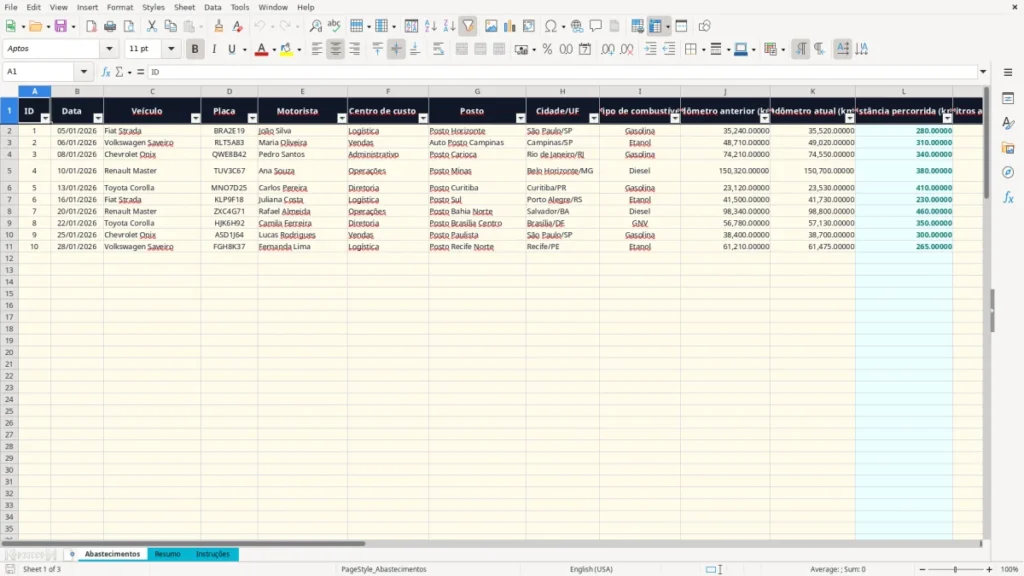Screen dimensions: 1024x576
Task: Increase indent
Action: [650, 49]
